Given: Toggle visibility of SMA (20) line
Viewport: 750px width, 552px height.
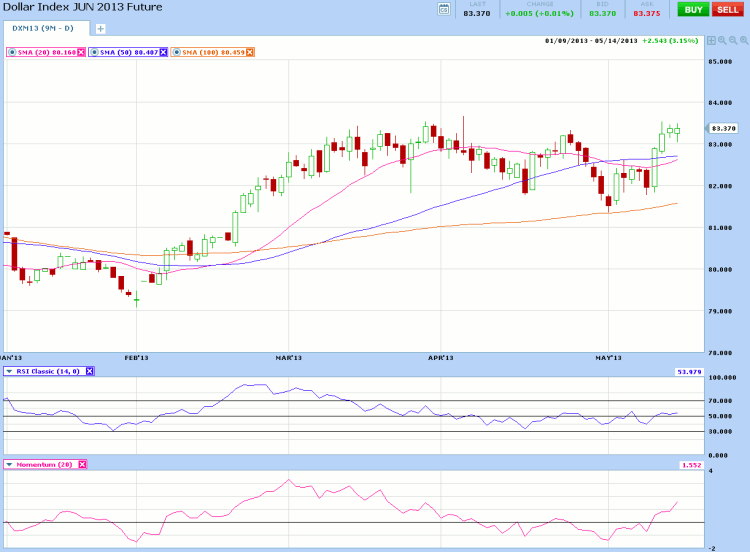Looking at the screenshot, I should click(10, 52).
